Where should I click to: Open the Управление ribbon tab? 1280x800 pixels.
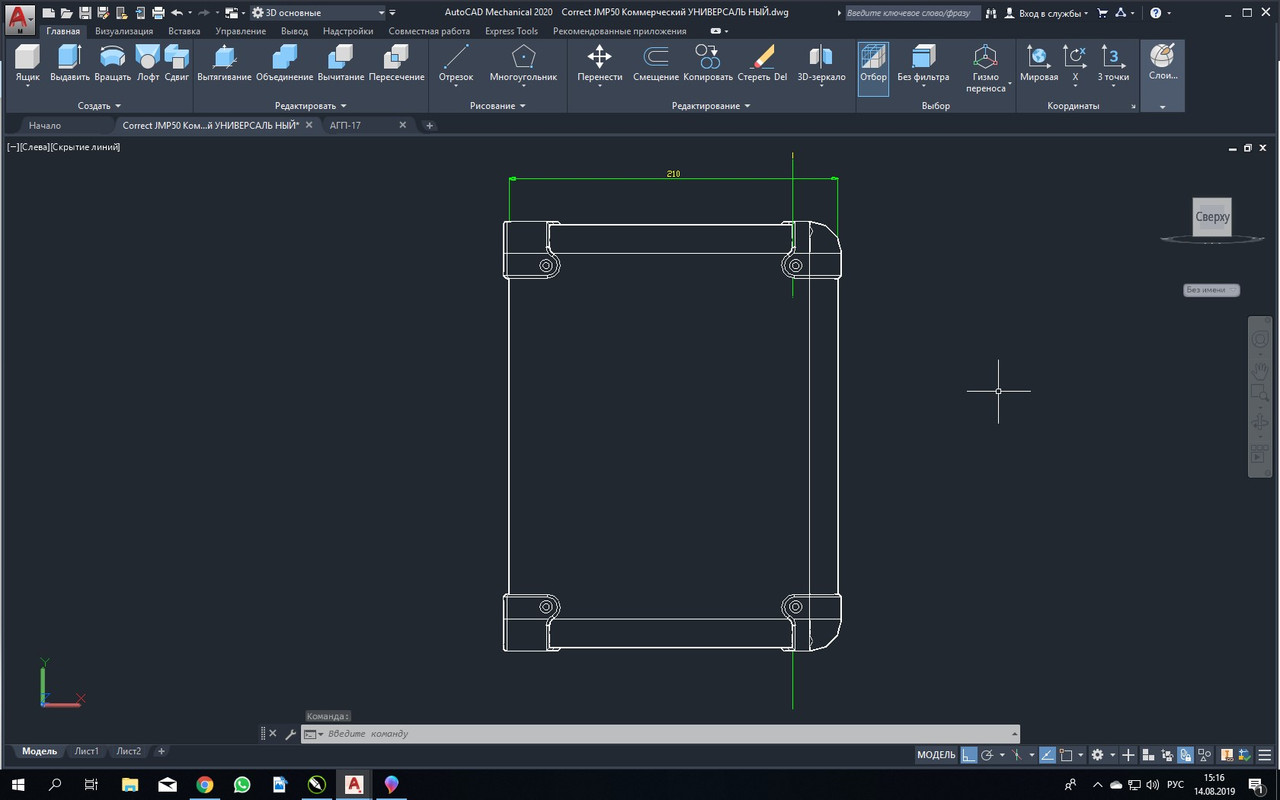click(x=240, y=31)
